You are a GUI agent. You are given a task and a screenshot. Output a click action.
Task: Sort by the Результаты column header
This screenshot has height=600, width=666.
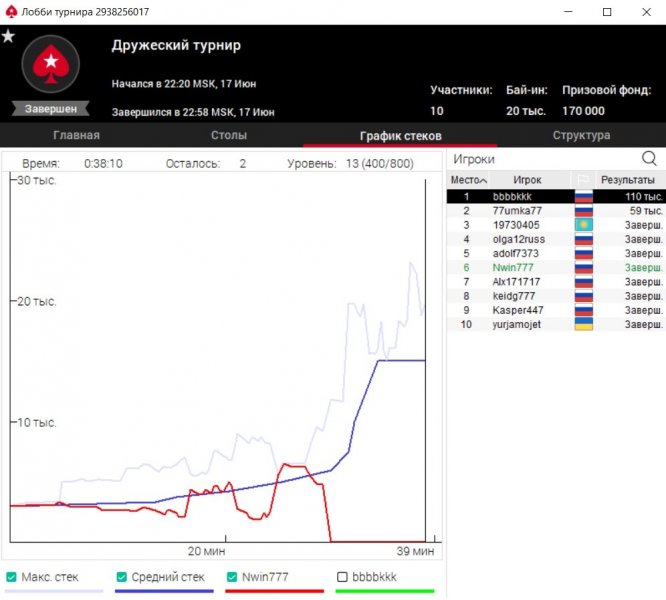(628, 180)
